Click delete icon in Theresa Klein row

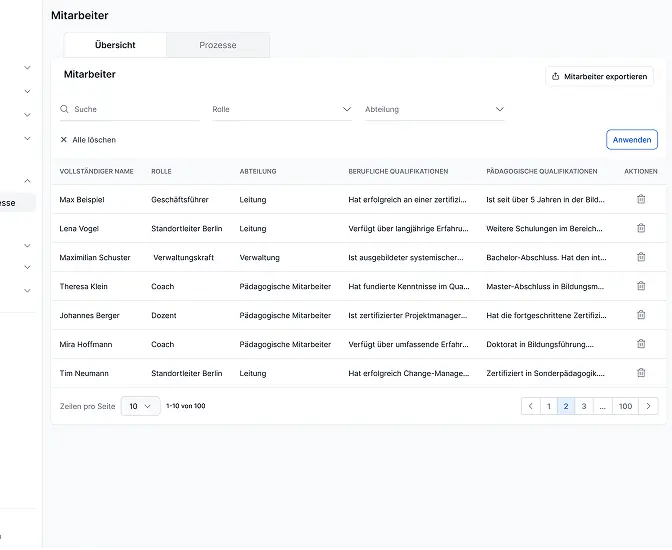[641, 286]
